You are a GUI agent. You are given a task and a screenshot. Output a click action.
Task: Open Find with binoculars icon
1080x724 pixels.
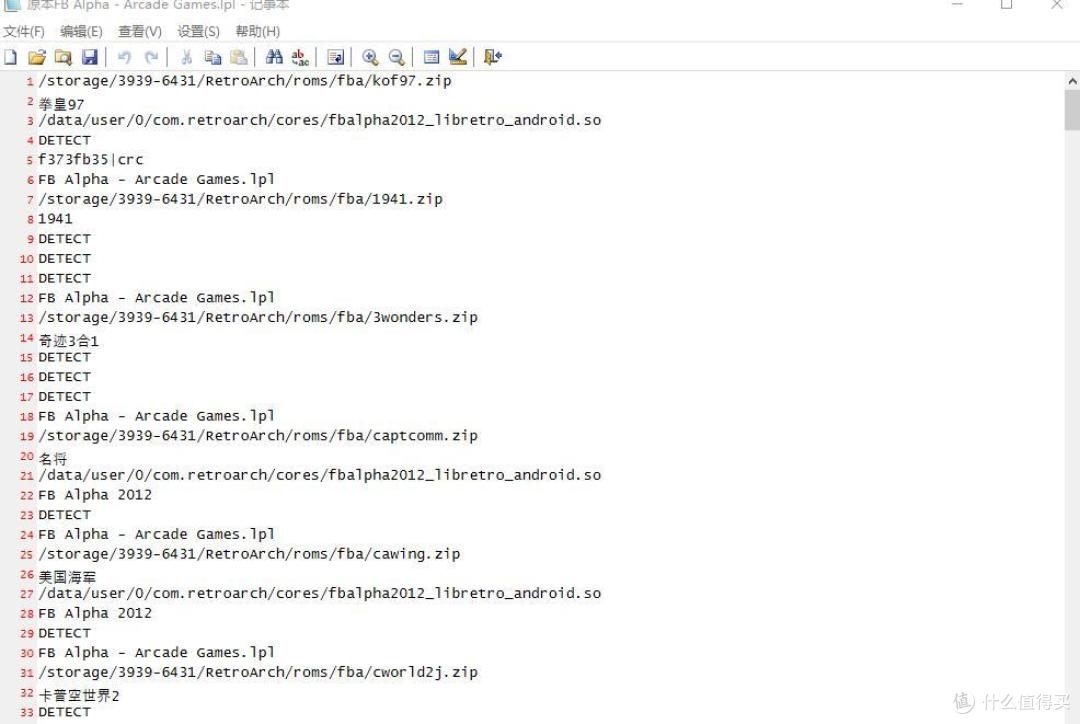point(274,57)
